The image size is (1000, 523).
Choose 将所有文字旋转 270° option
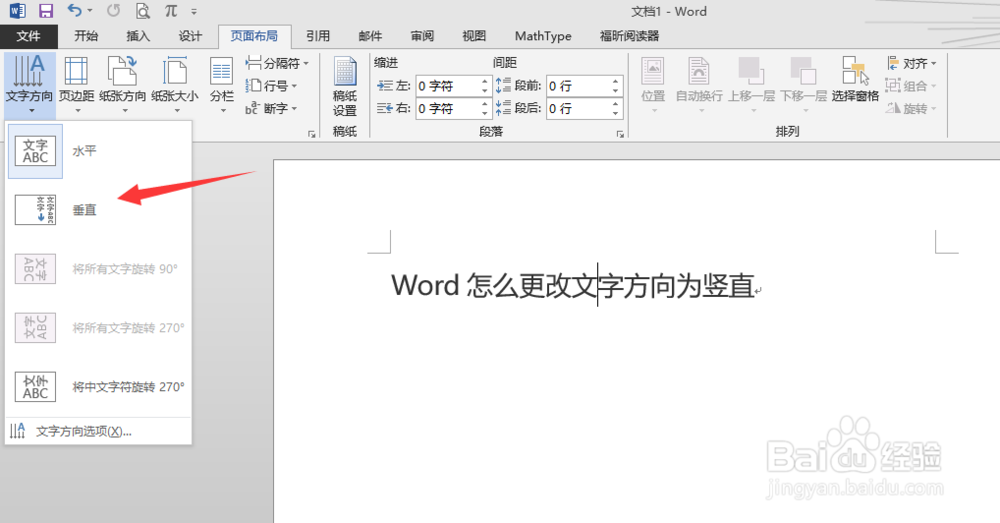98,327
